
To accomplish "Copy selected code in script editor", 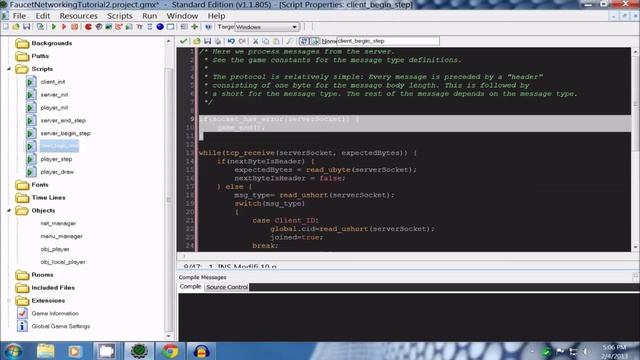I will tap(266, 41).
